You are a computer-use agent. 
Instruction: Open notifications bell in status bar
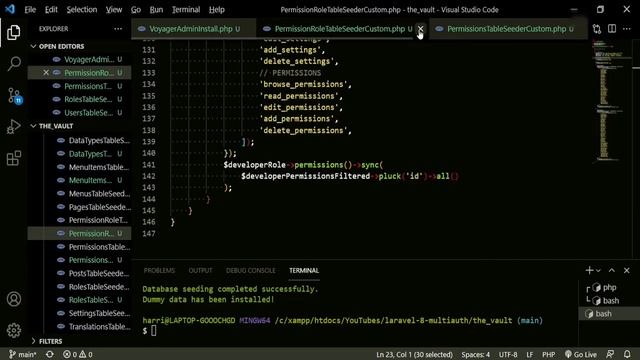[627, 354]
